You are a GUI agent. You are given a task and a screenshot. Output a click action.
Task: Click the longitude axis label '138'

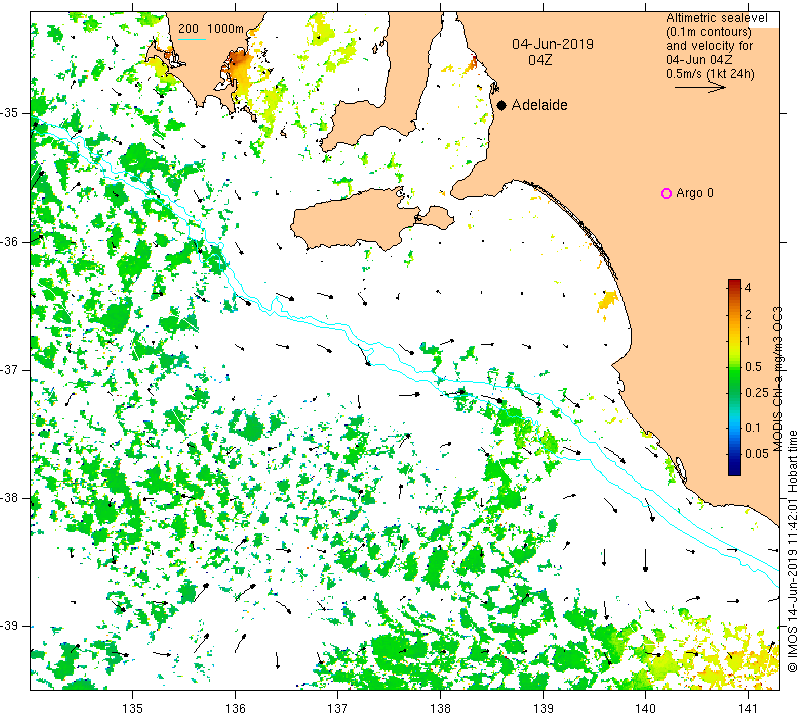point(440,708)
